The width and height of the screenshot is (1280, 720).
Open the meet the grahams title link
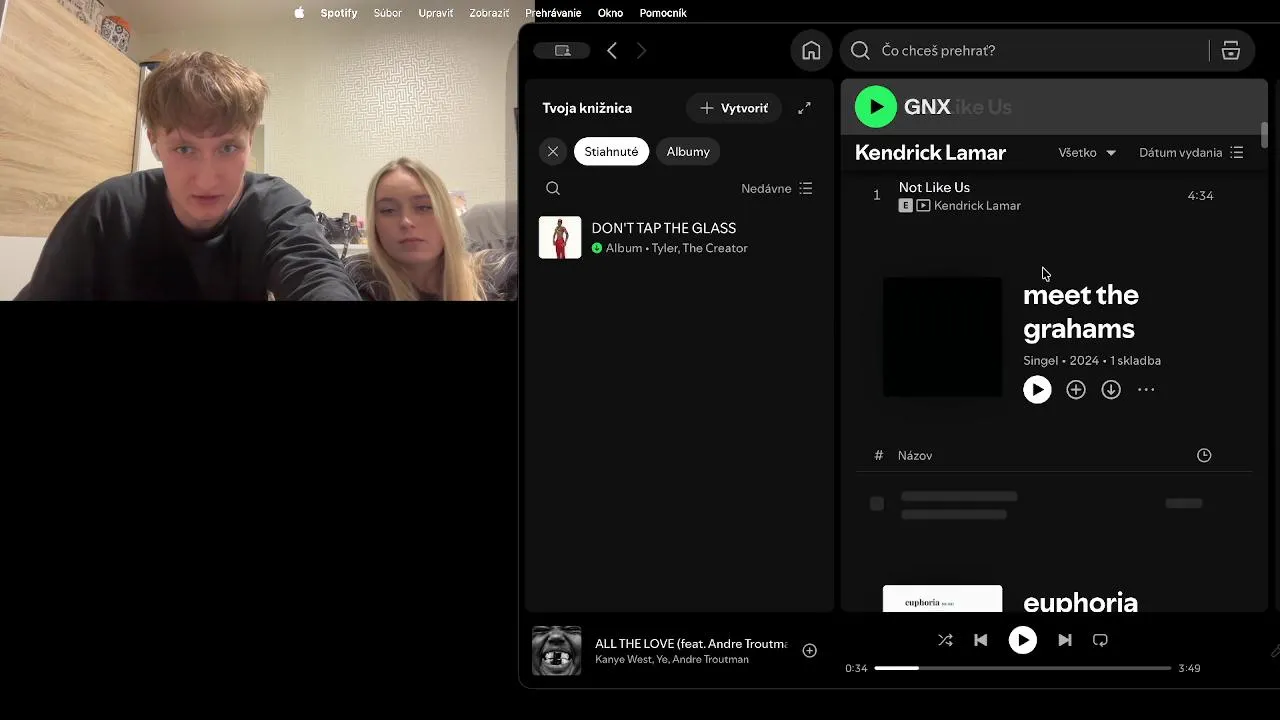pos(1081,311)
